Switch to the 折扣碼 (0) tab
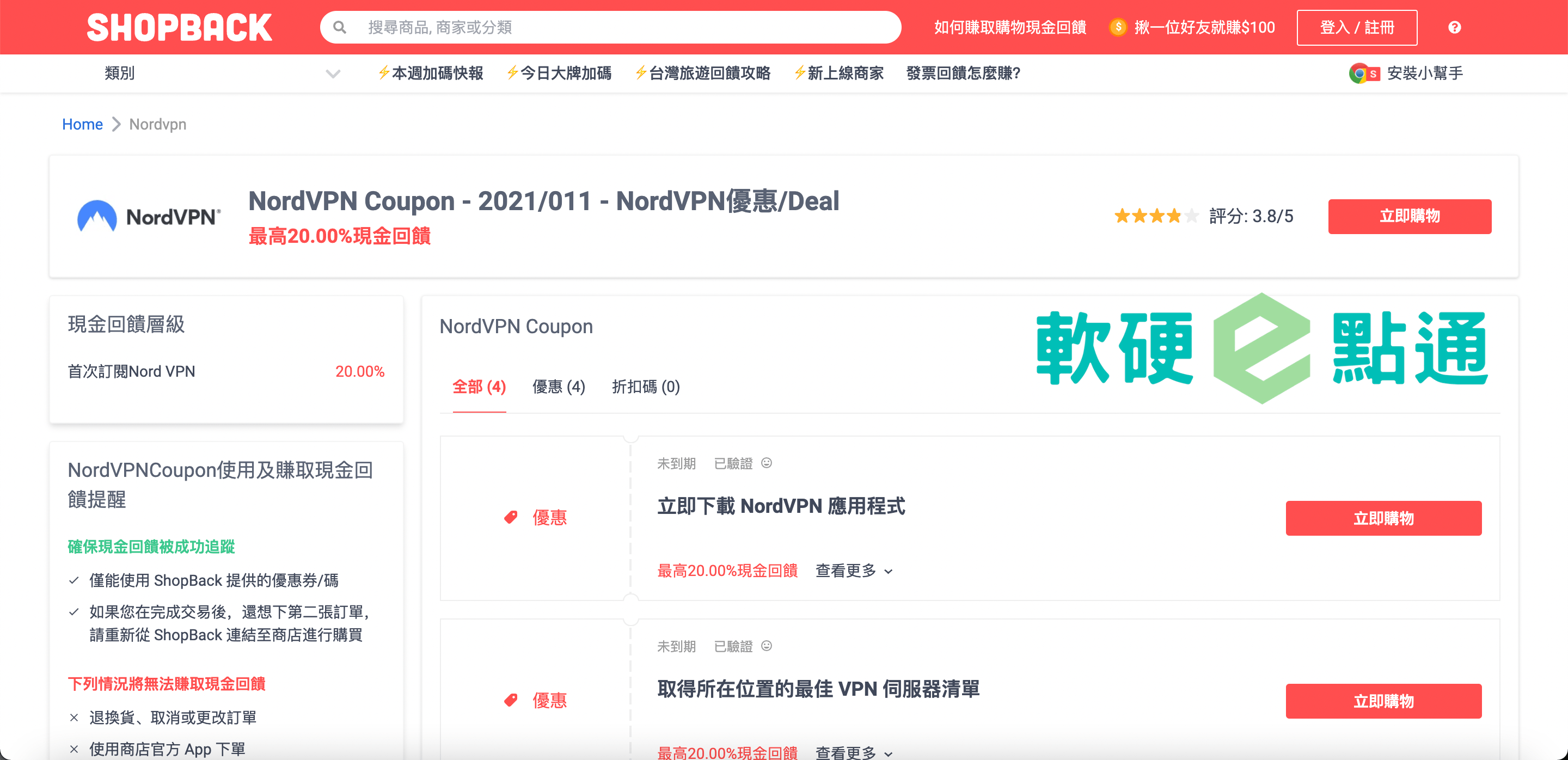Image resolution: width=1568 pixels, height=760 pixels. point(645,387)
